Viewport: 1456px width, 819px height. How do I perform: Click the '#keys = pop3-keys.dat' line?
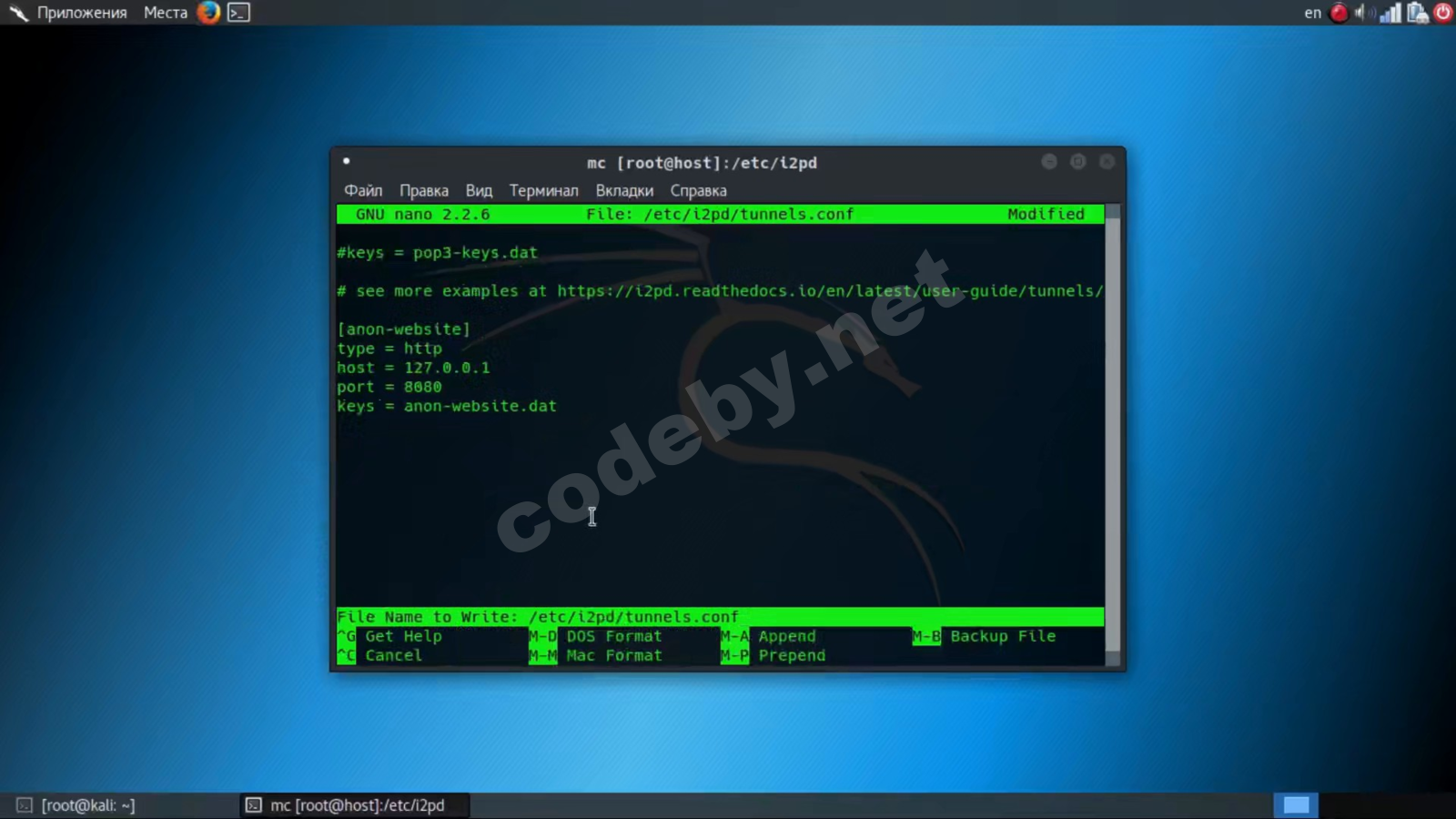tap(437, 253)
